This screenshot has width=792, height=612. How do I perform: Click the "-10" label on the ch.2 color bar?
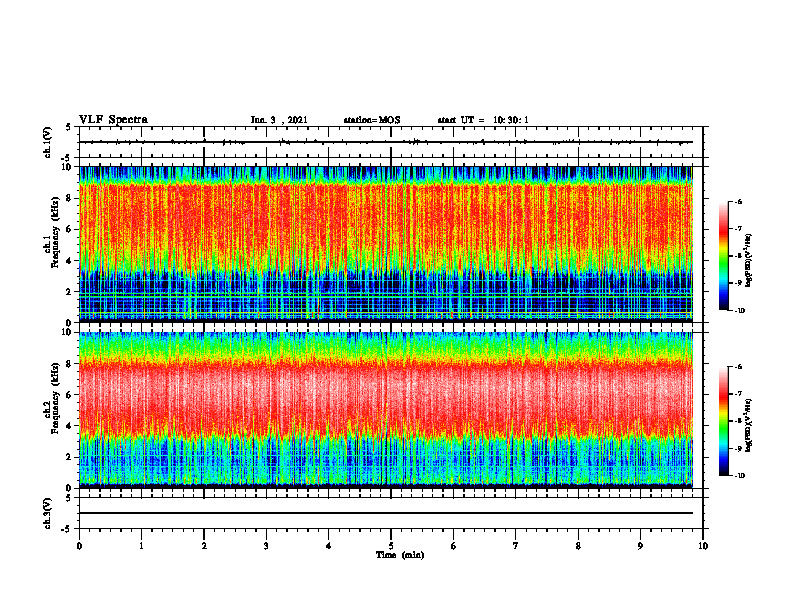[x=740, y=476]
